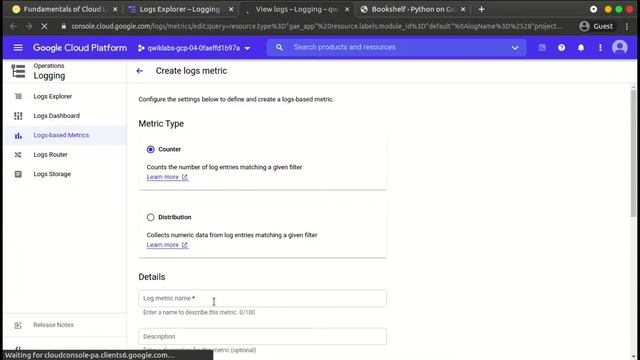Click the Logs Explorer list icon

click(x=18, y=96)
